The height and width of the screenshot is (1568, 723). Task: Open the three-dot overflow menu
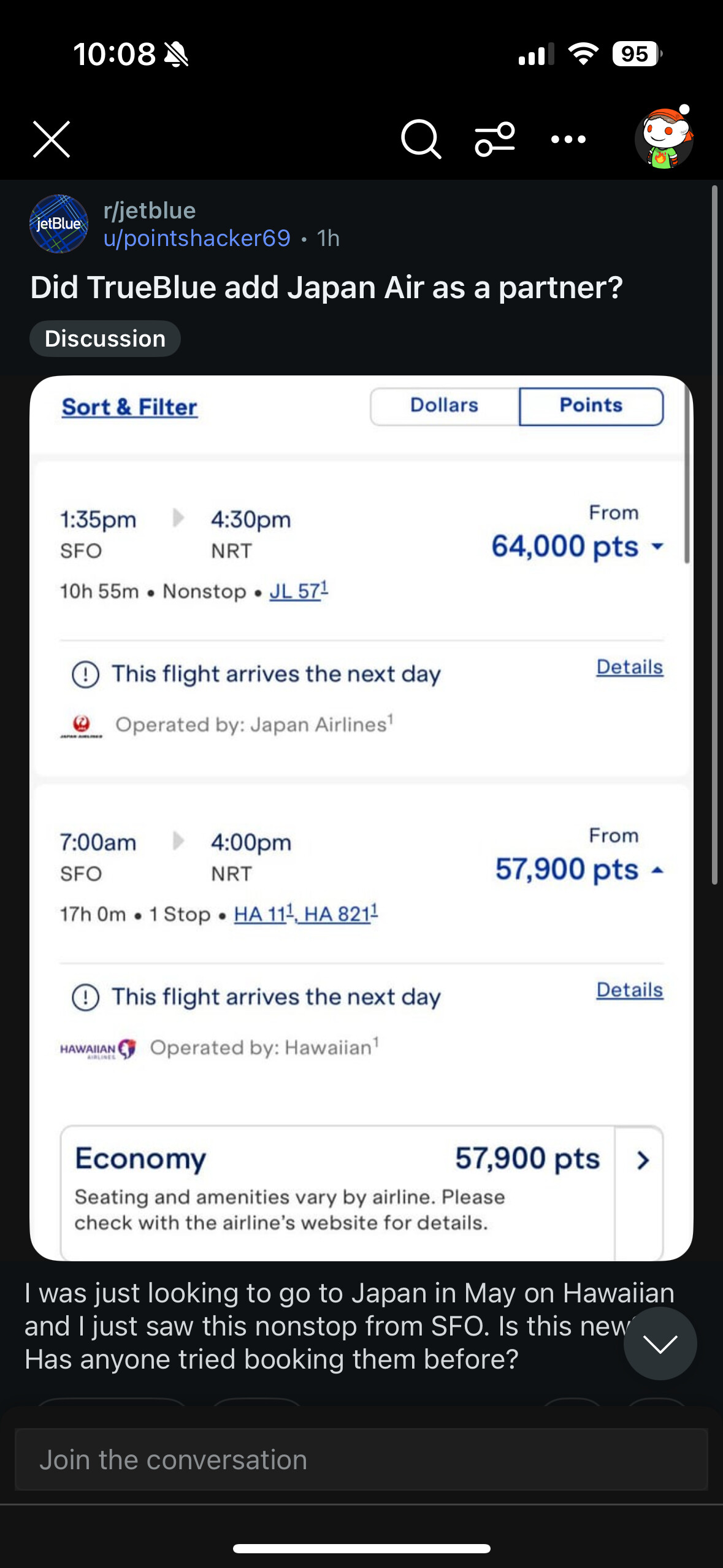[x=568, y=139]
